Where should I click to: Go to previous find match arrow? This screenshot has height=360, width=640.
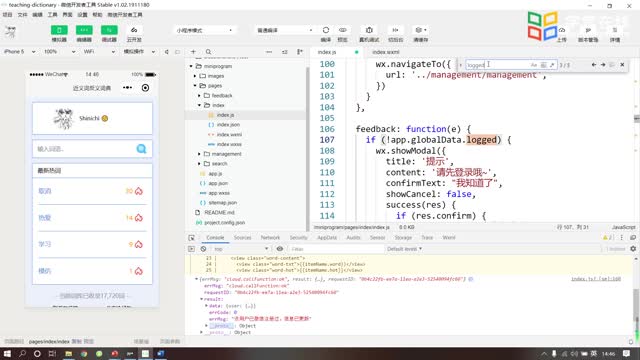coord(594,65)
